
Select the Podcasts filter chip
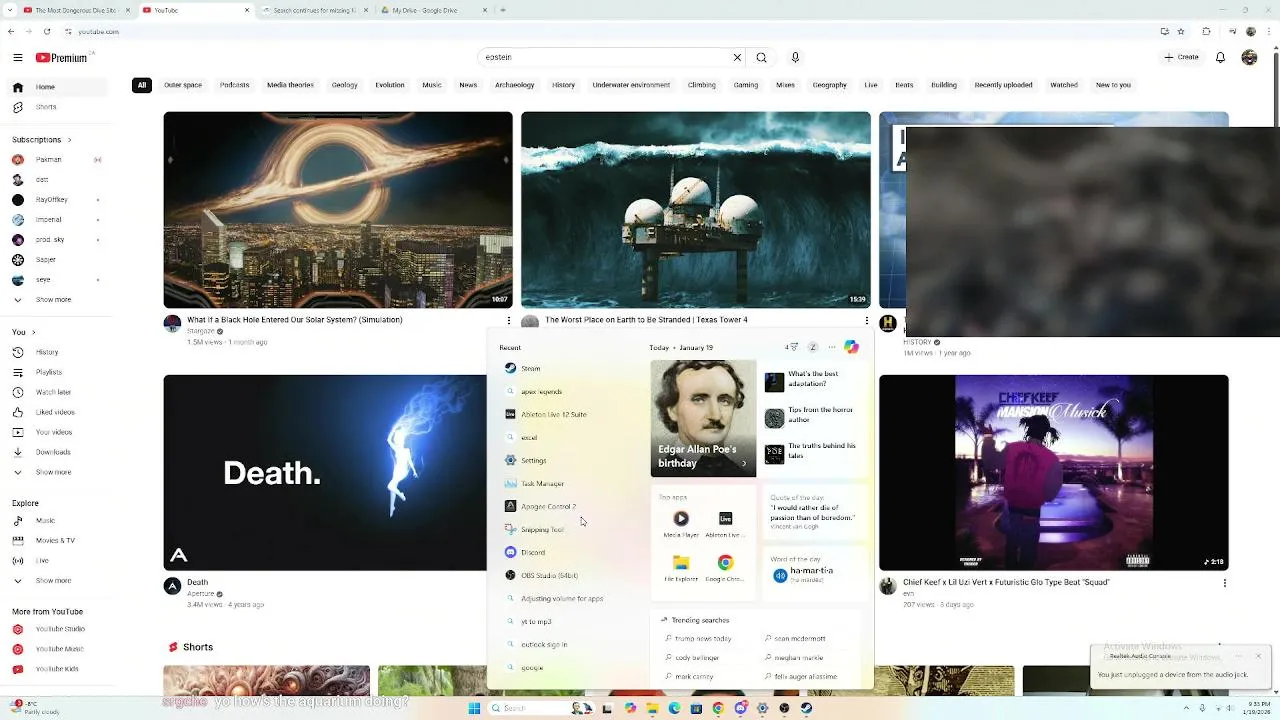coord(234,85)
